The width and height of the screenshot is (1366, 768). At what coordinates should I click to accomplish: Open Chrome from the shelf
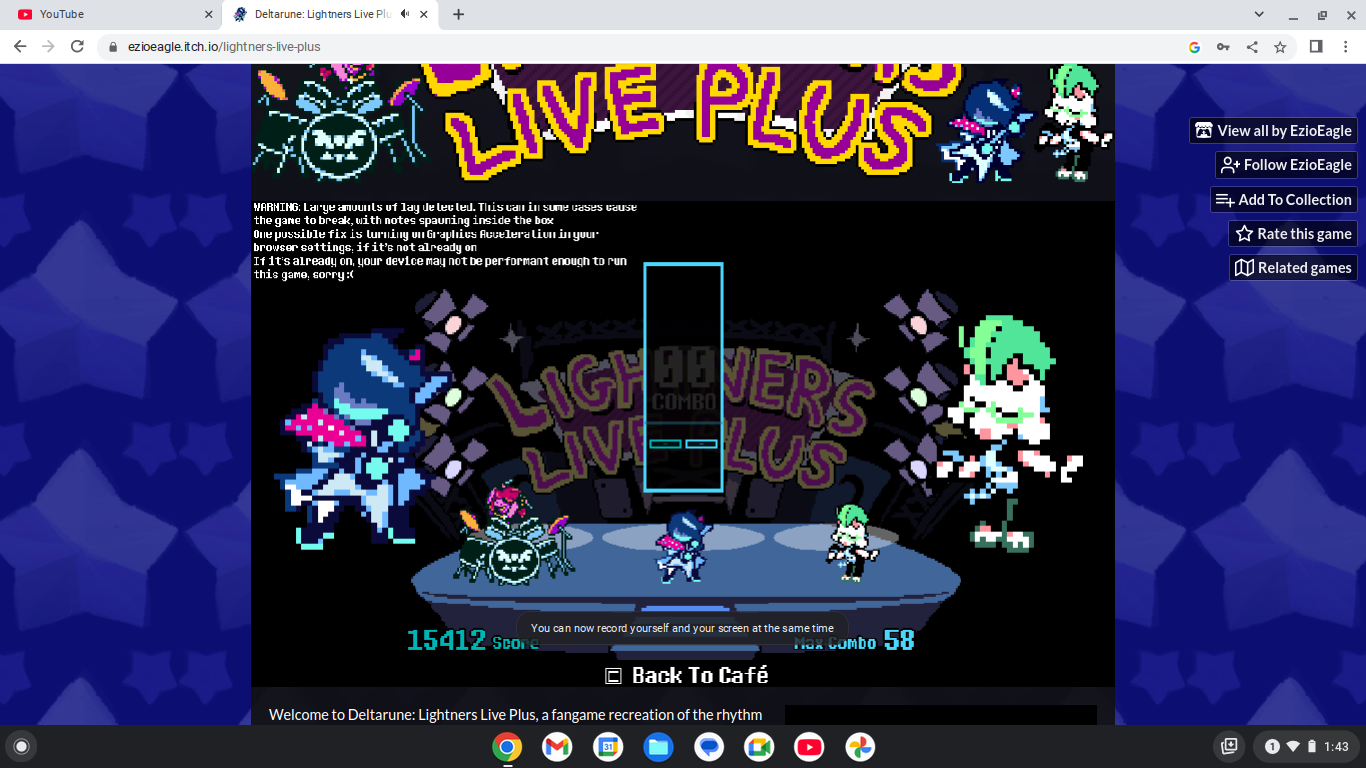click(507, 747)
